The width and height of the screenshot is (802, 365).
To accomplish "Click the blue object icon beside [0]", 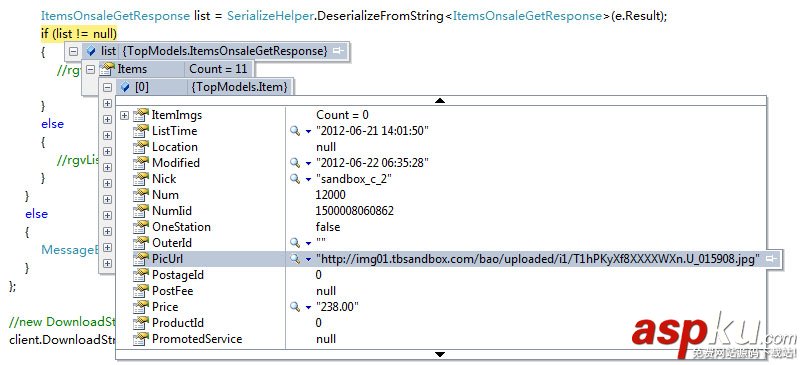I will point(125,87).
